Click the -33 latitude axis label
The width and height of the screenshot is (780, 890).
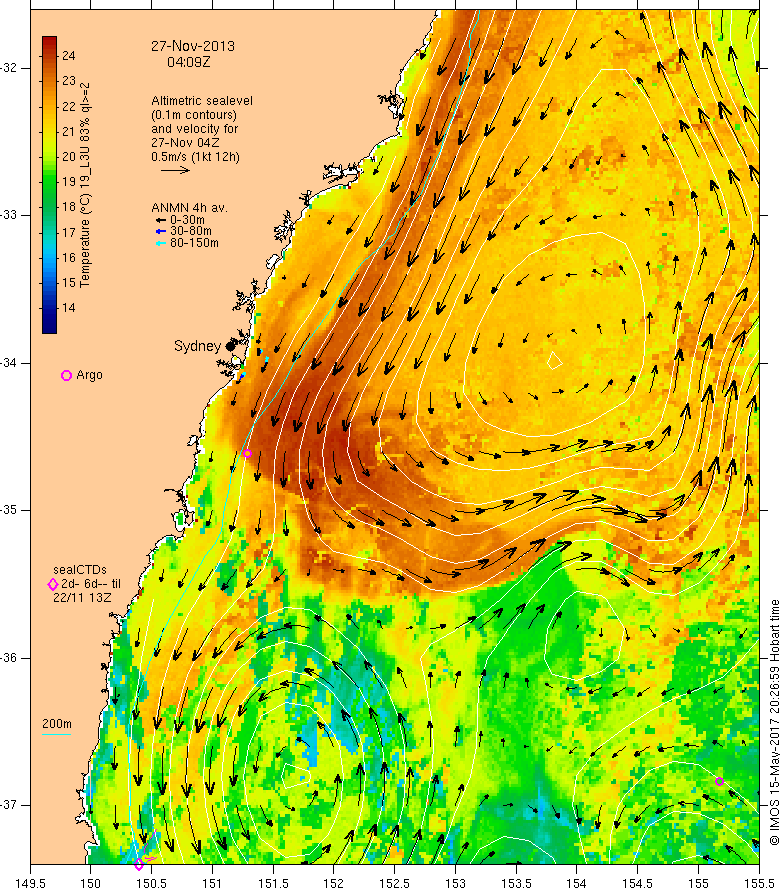[x=8, y=215]
